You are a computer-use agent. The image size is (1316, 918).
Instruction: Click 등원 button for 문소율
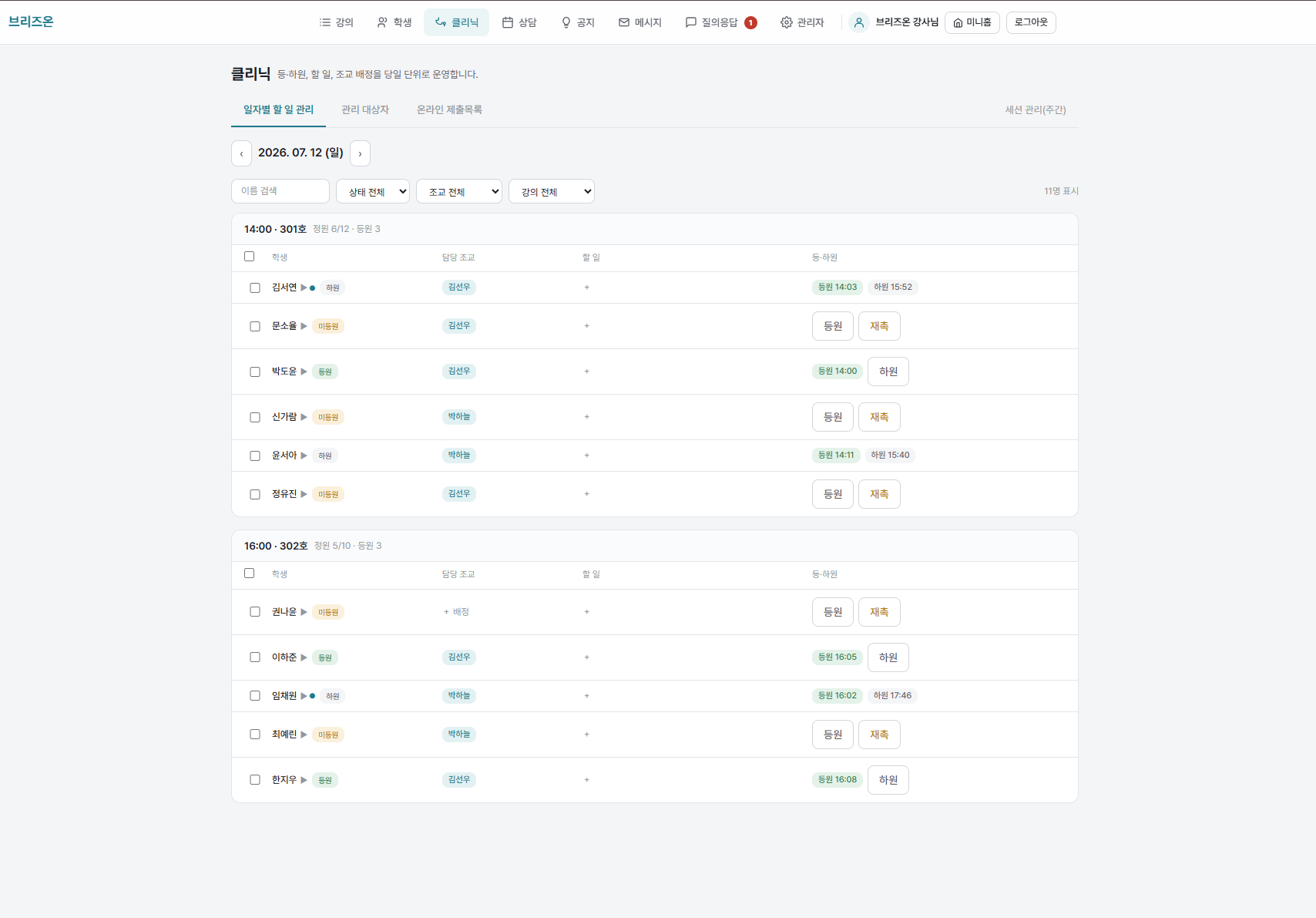tap(833, 326)
